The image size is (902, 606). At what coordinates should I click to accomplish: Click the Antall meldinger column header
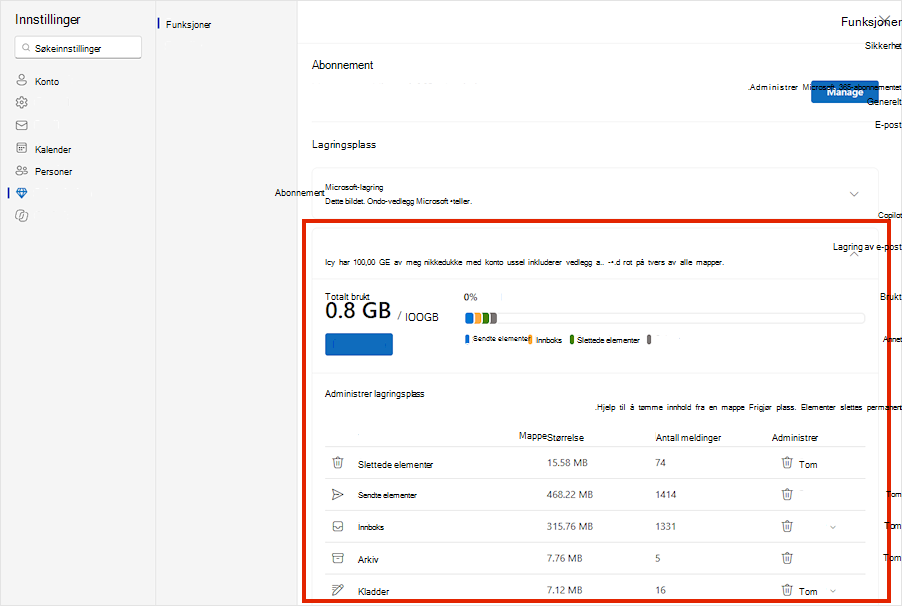(688, 438)
